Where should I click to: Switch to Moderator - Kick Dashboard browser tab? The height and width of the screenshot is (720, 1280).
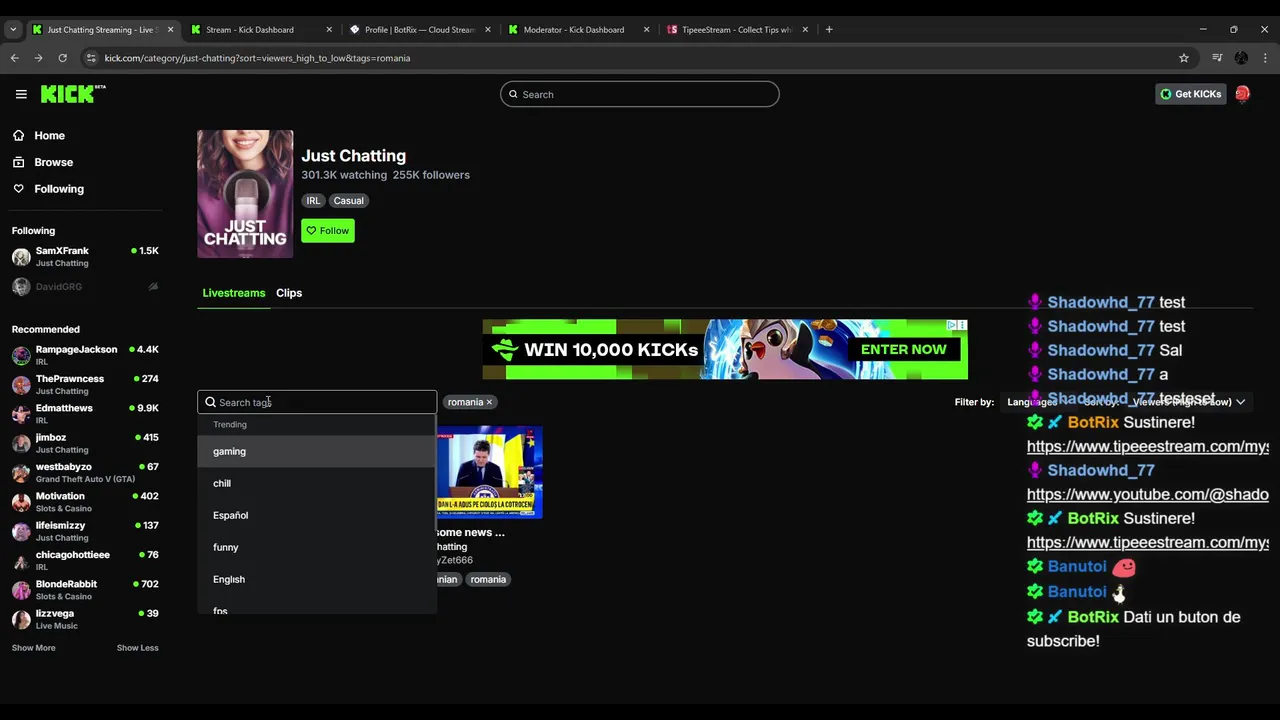click(578, 29)
